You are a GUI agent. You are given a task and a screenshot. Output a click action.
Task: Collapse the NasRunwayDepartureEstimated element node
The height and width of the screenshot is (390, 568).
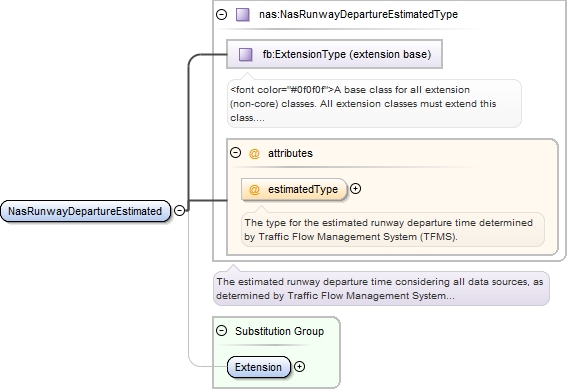click(180, 210)
